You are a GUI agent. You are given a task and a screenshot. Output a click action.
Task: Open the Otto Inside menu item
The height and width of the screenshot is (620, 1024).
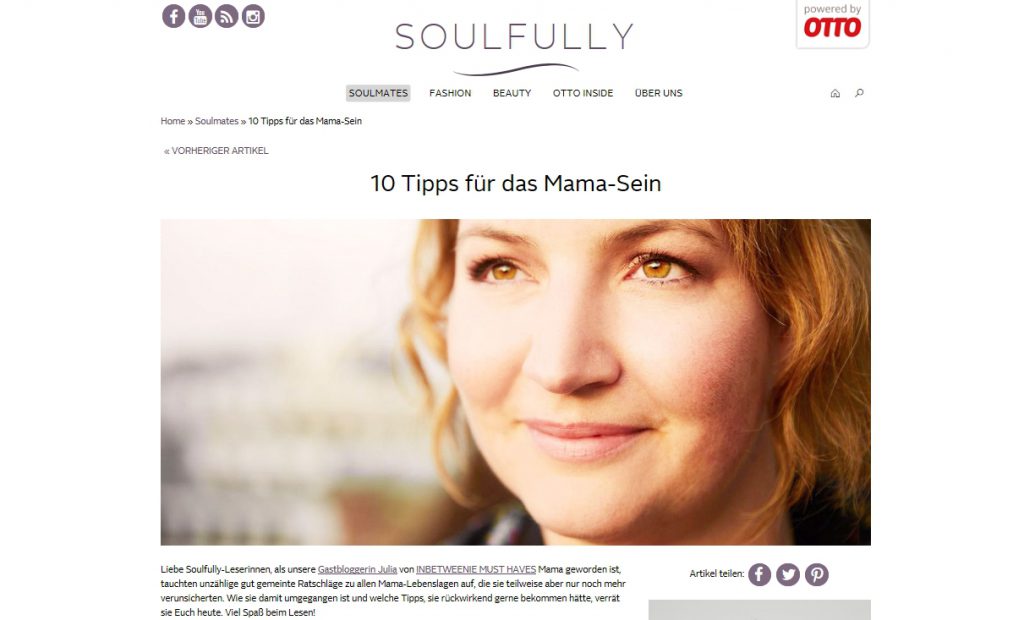583,93
